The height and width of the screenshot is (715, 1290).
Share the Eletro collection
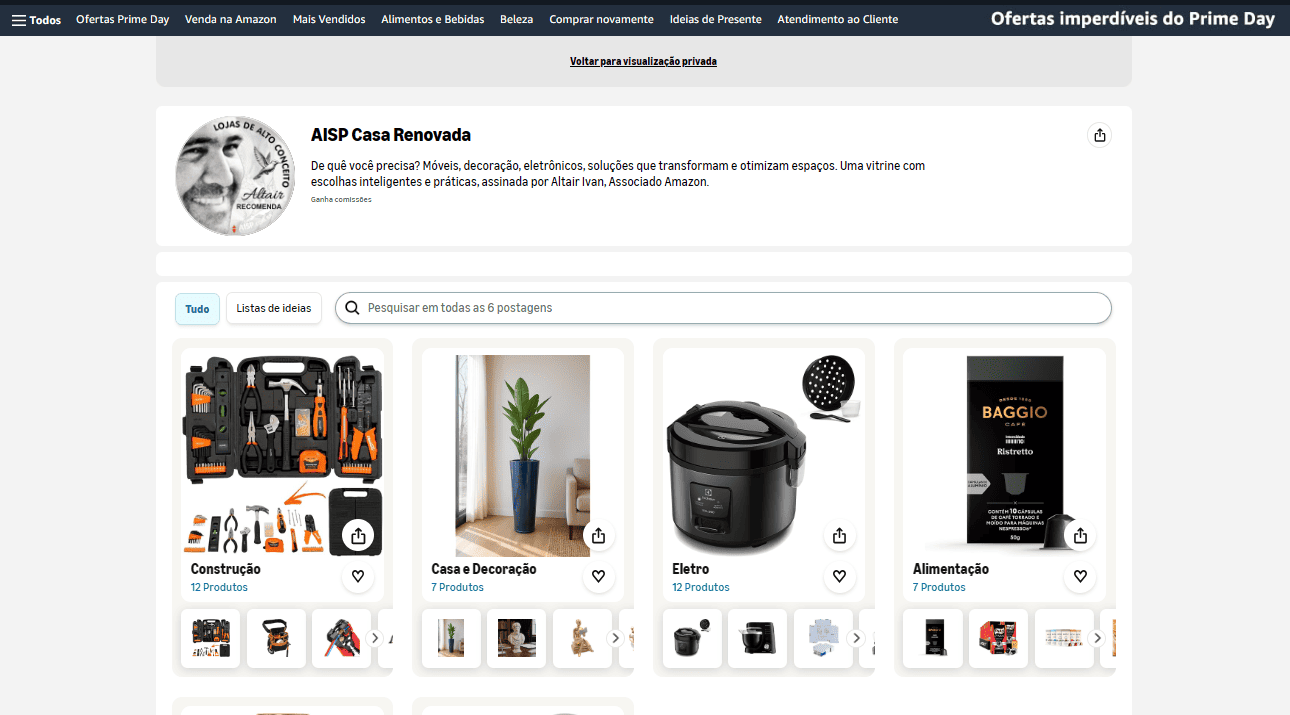click(x=839, y=535)
